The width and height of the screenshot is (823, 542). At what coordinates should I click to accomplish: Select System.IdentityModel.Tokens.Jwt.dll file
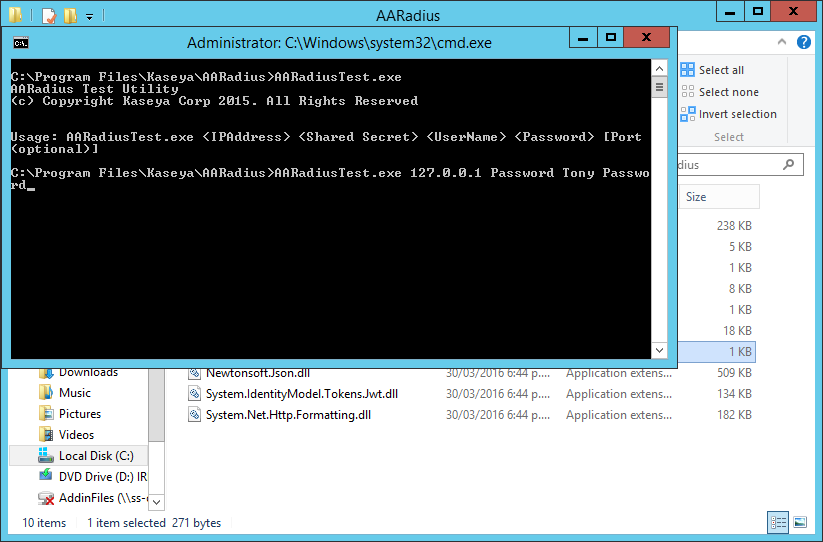[302, 394]
